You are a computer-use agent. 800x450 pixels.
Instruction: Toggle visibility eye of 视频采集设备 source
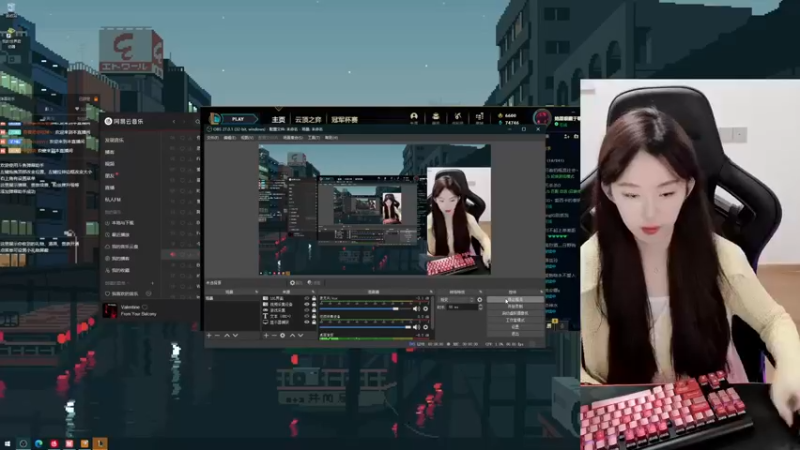[x=307, y=304]
